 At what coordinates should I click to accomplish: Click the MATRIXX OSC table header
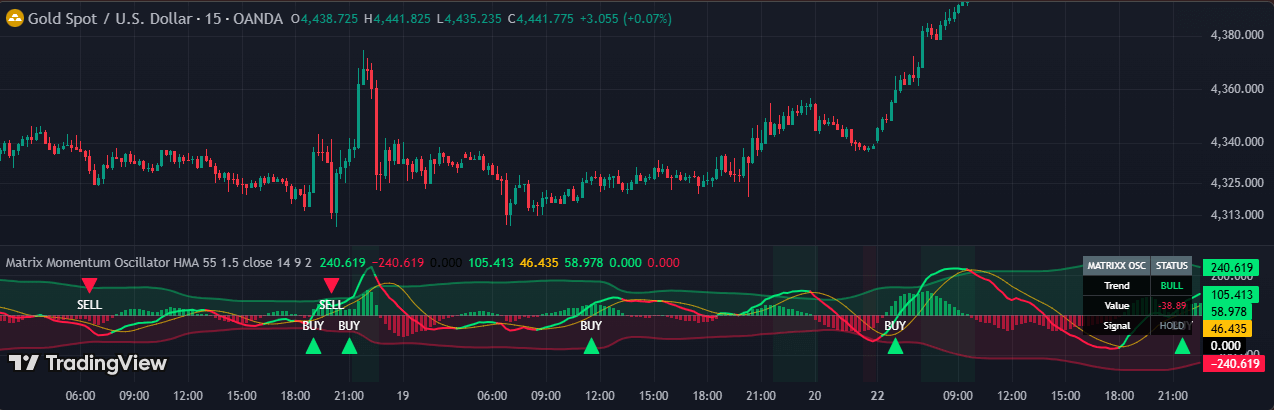point(1116,266)
